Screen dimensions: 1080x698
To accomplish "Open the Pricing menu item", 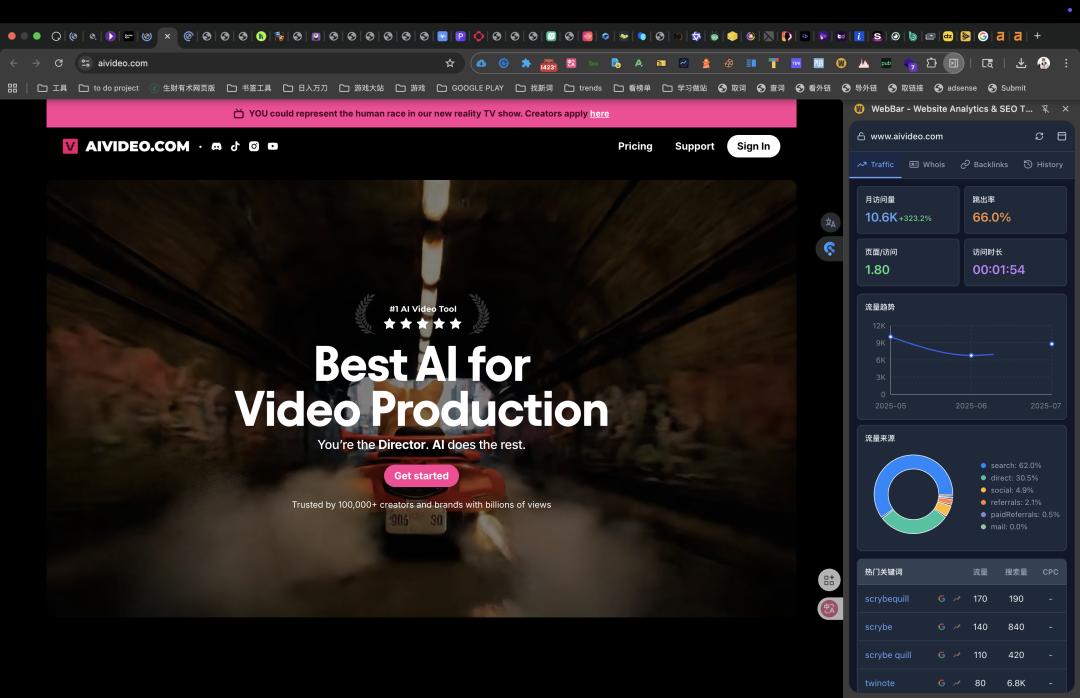I will (x=635, y=146).
